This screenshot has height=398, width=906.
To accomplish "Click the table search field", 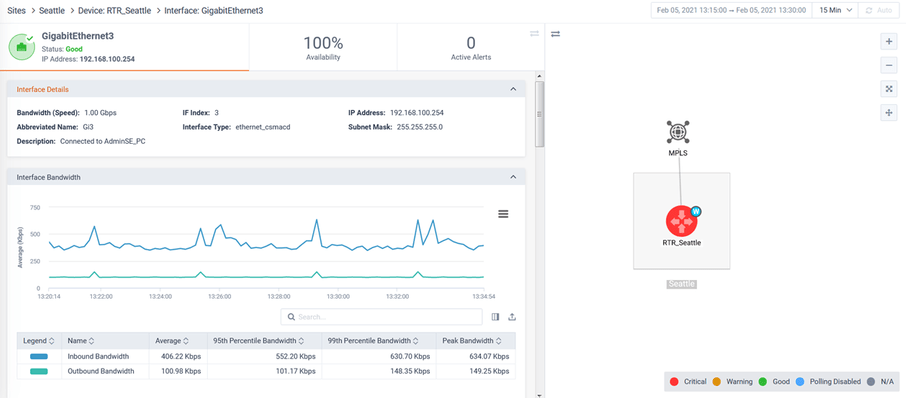I will 381,317.
